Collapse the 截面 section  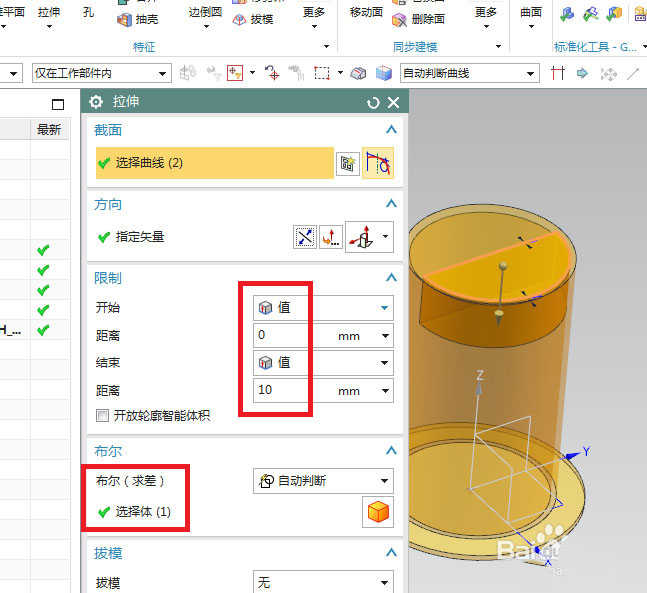[391, 130]
